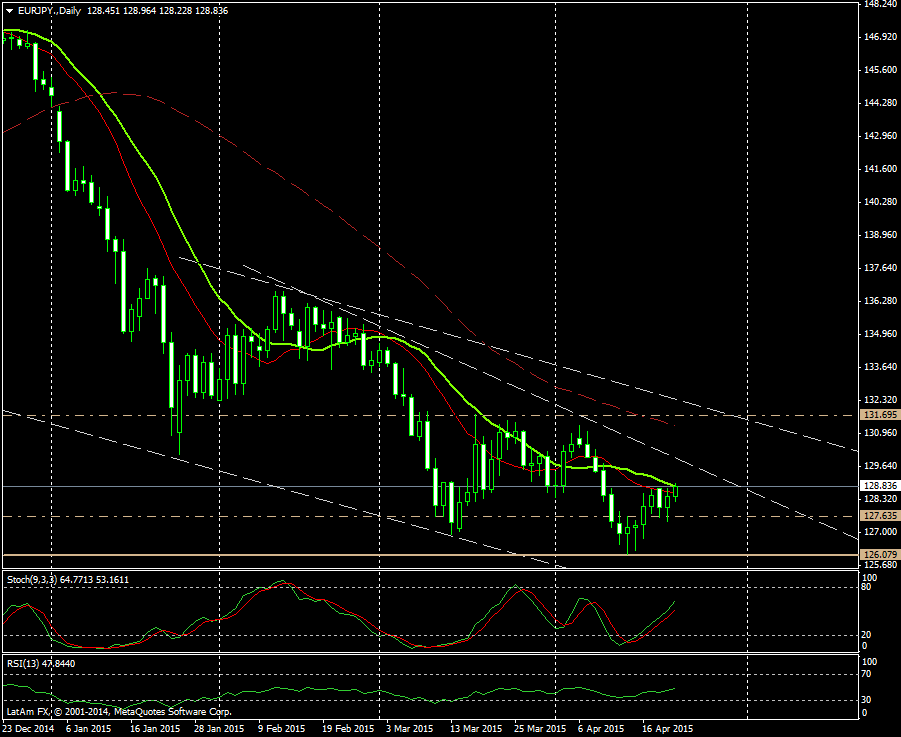Click the 16 Apr 2015 date label
901x737 pixels.
click(665, 729)
